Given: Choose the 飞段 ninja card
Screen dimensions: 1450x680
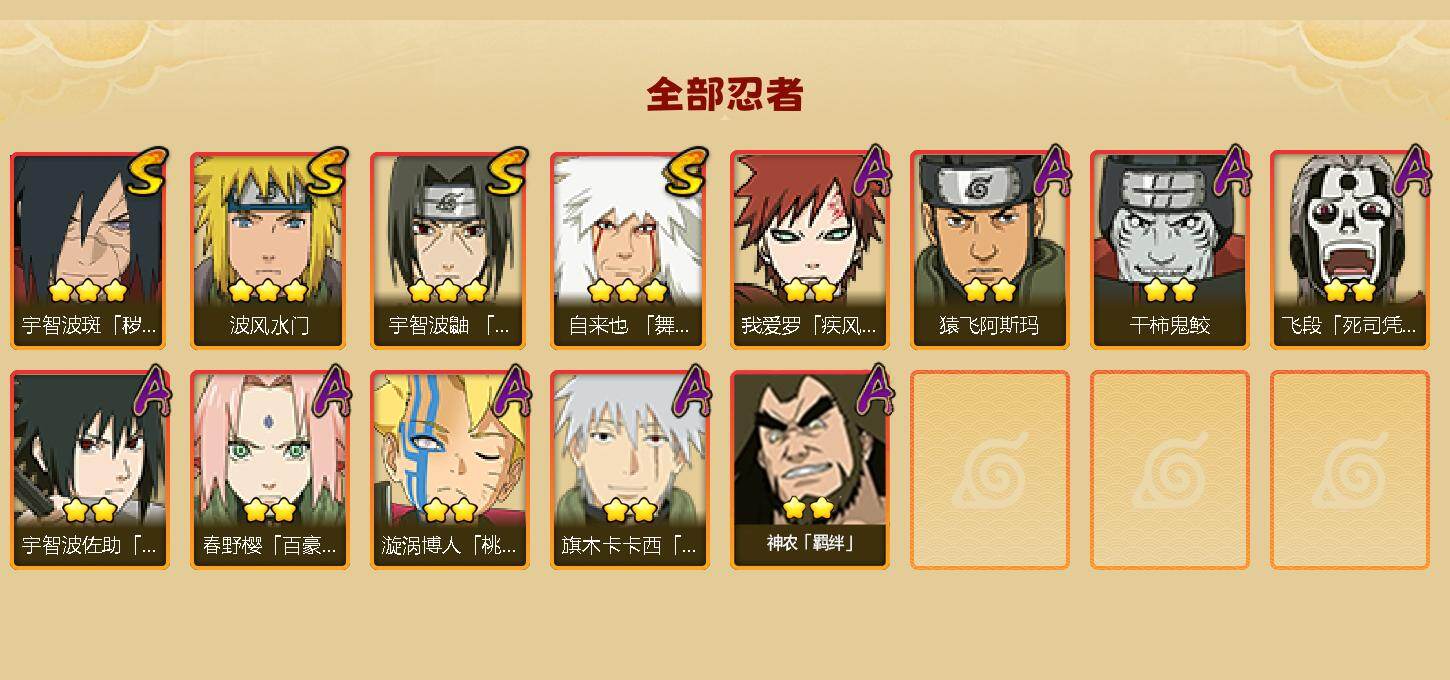Looking at the screenshot, I should (1350, 250).
